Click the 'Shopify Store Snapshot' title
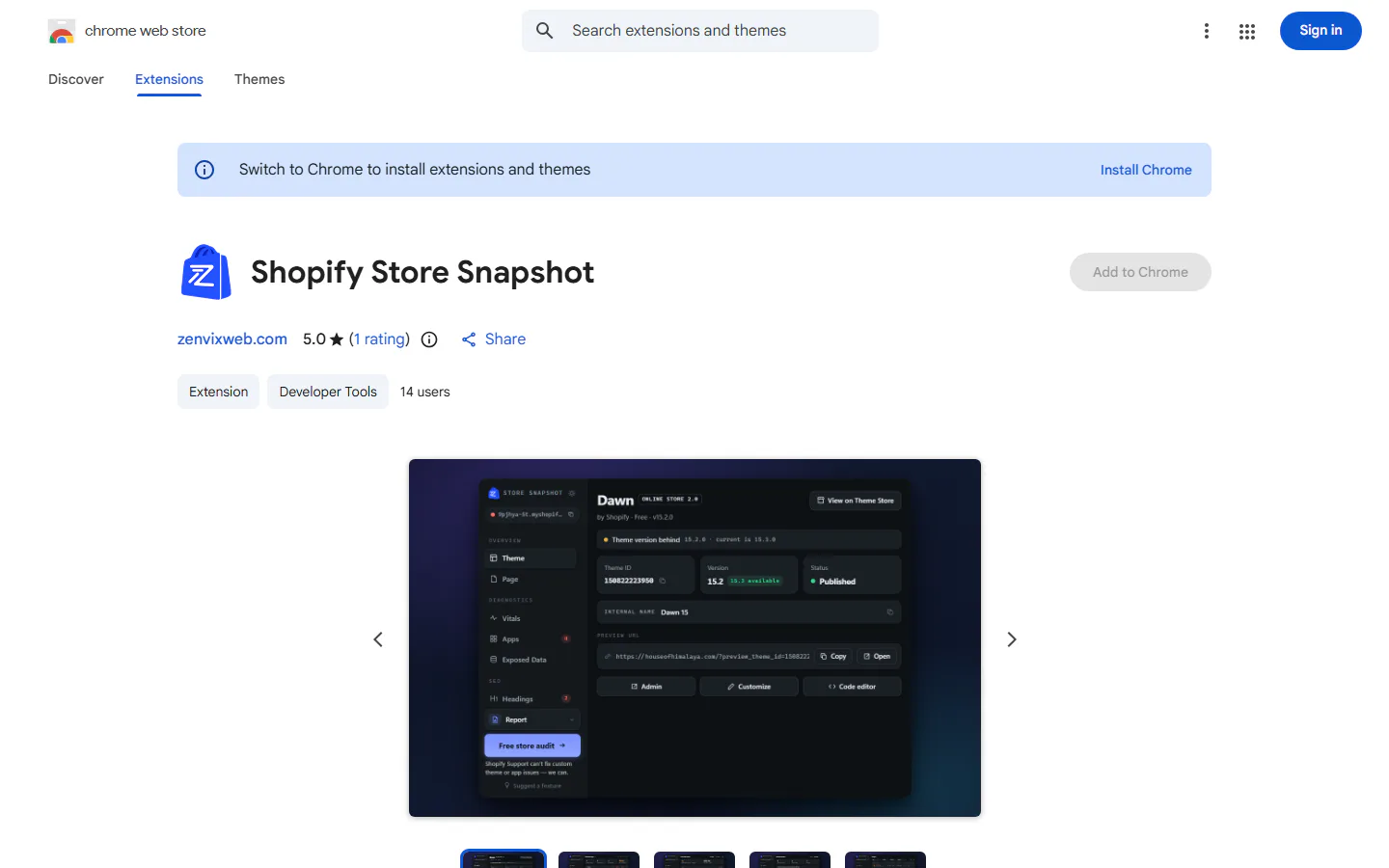The image size is (1389, 868). [422, 273]
